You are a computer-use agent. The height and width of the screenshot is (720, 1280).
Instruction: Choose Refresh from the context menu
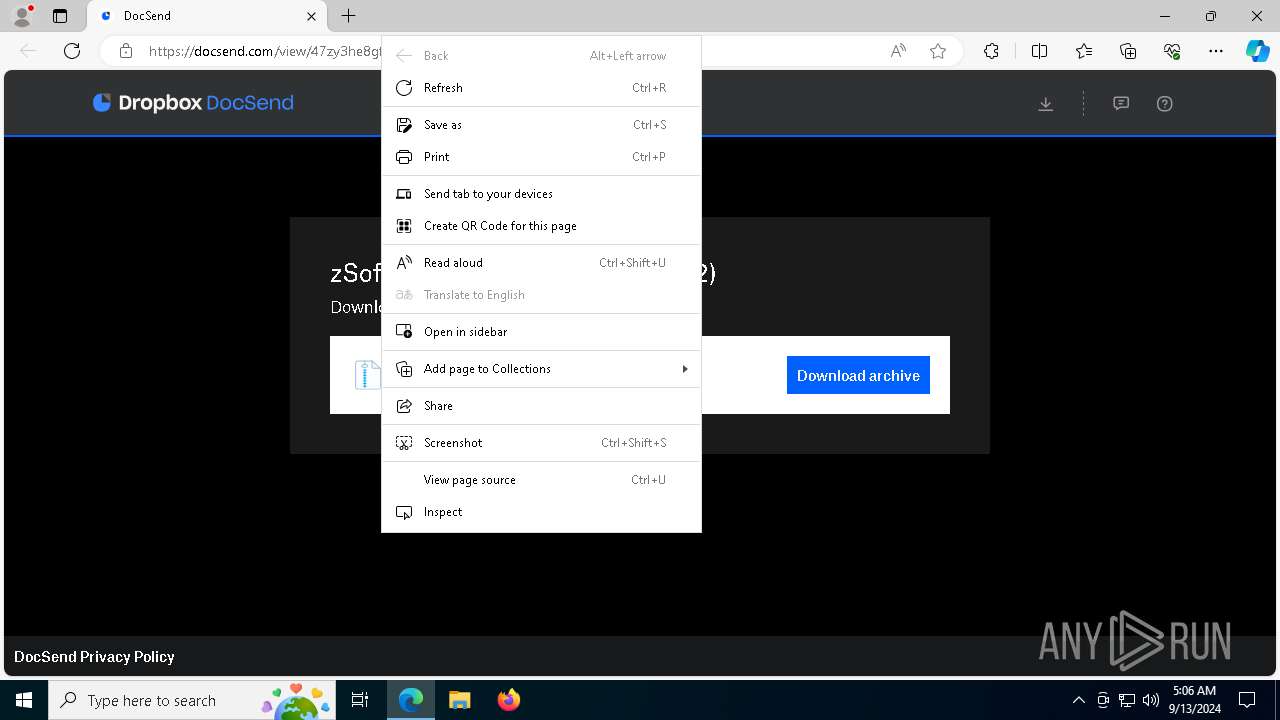(x=541, y=88)
